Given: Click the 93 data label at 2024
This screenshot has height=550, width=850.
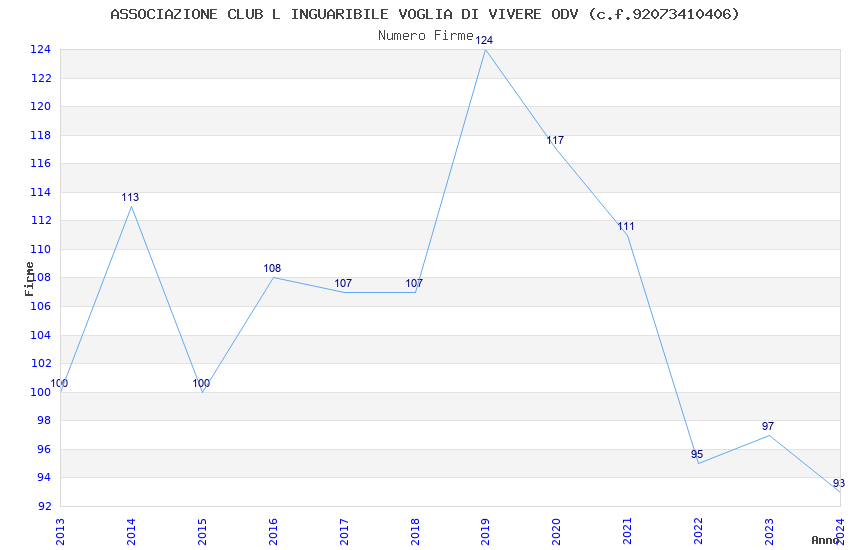Looking at the screenshot, I should coord(839,483).
